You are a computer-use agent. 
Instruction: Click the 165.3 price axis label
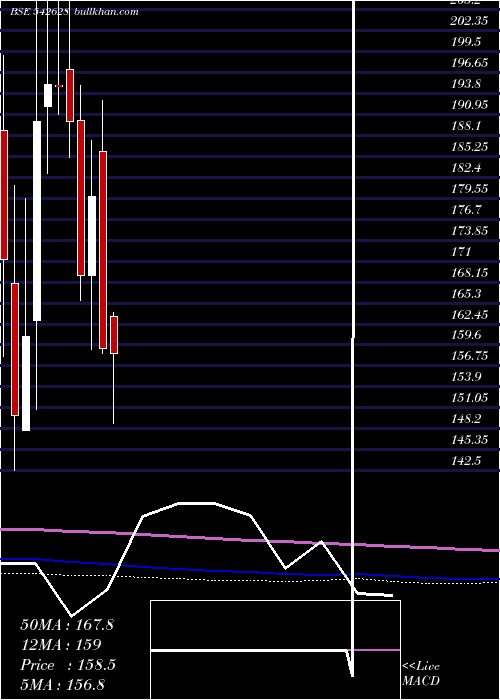pyautogui.click(x=466, y=294)
